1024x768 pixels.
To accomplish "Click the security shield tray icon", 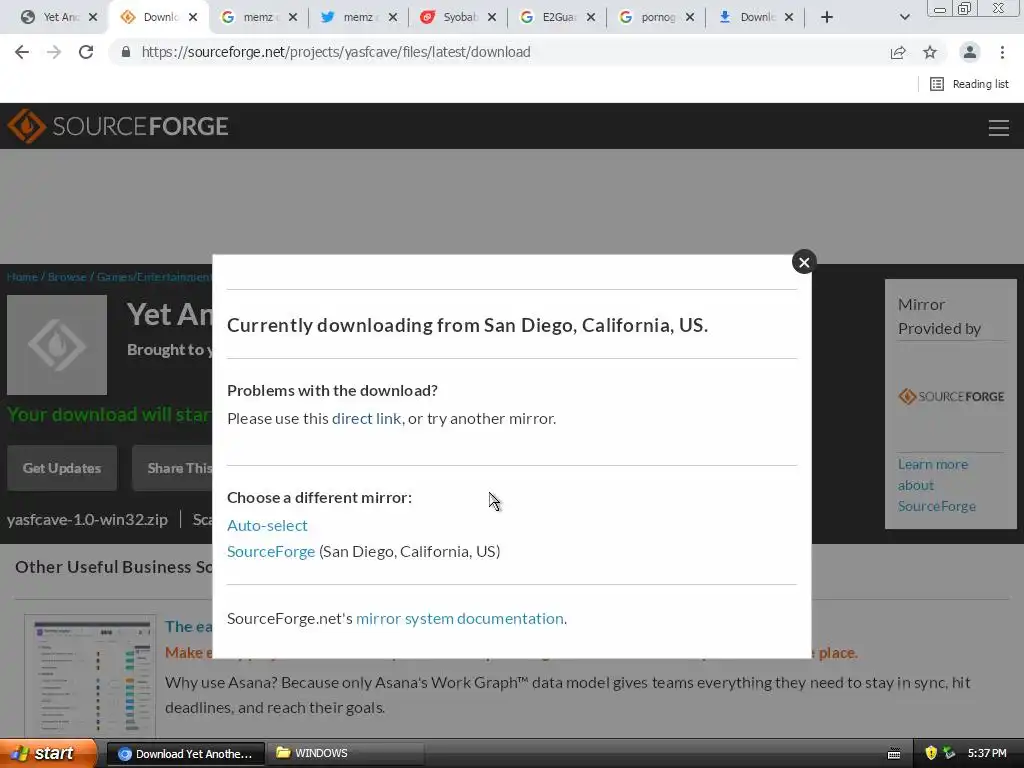I will coord(931,753).
